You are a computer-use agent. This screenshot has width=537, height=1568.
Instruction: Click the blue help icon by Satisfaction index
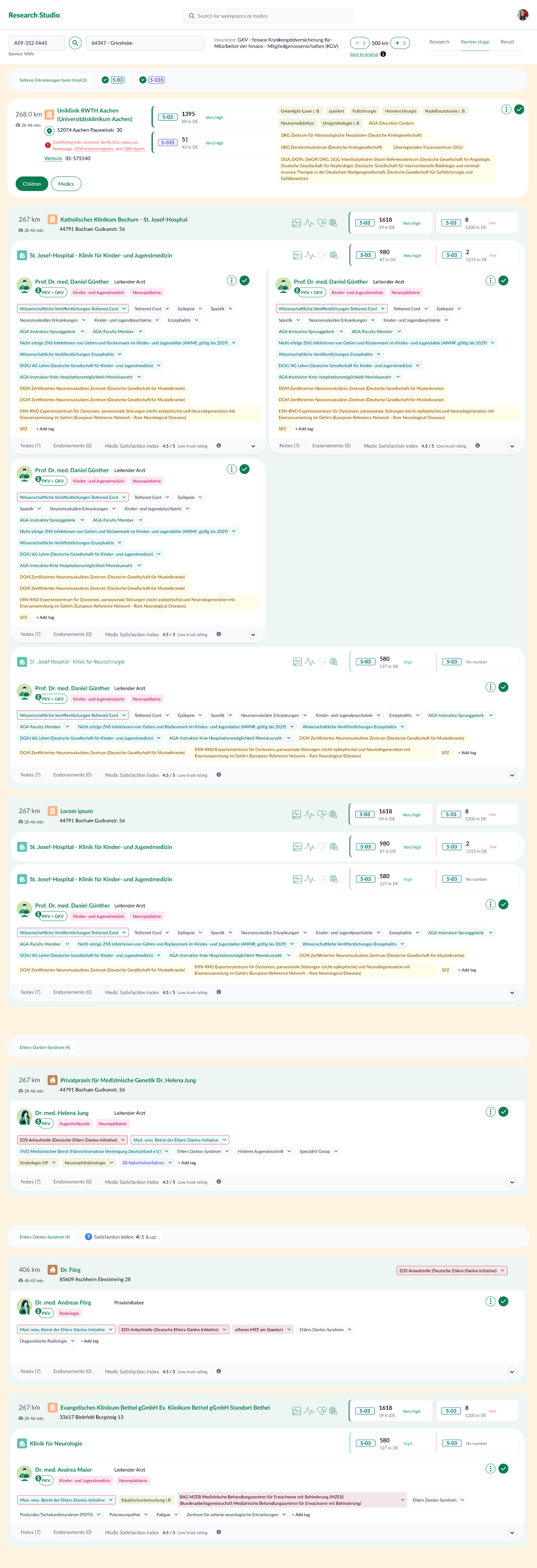(x=88, y=1237)
